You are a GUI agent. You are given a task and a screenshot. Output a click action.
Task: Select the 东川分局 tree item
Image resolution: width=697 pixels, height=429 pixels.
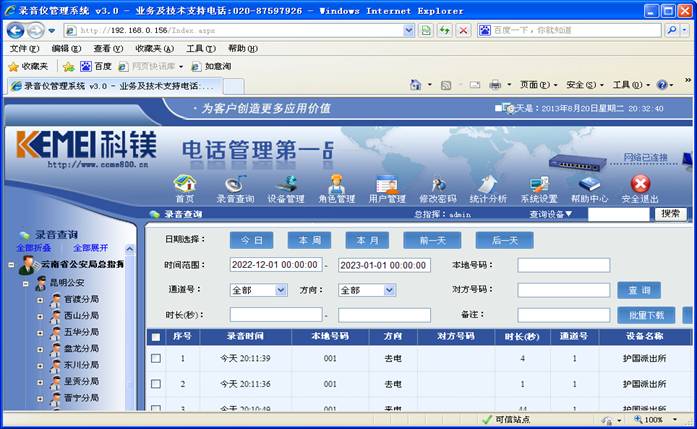81,365
